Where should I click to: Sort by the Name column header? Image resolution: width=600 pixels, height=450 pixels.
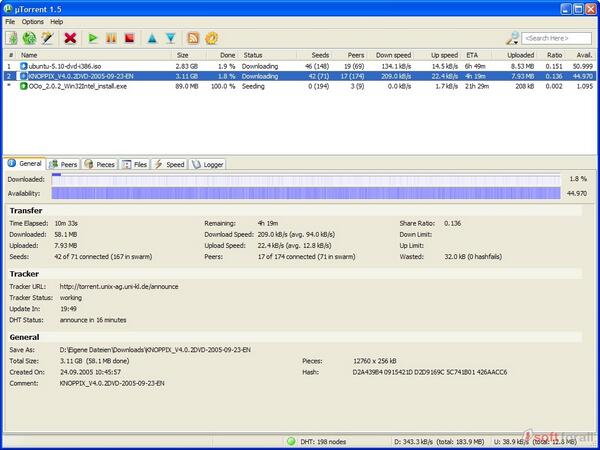click(x=94, y=55)
